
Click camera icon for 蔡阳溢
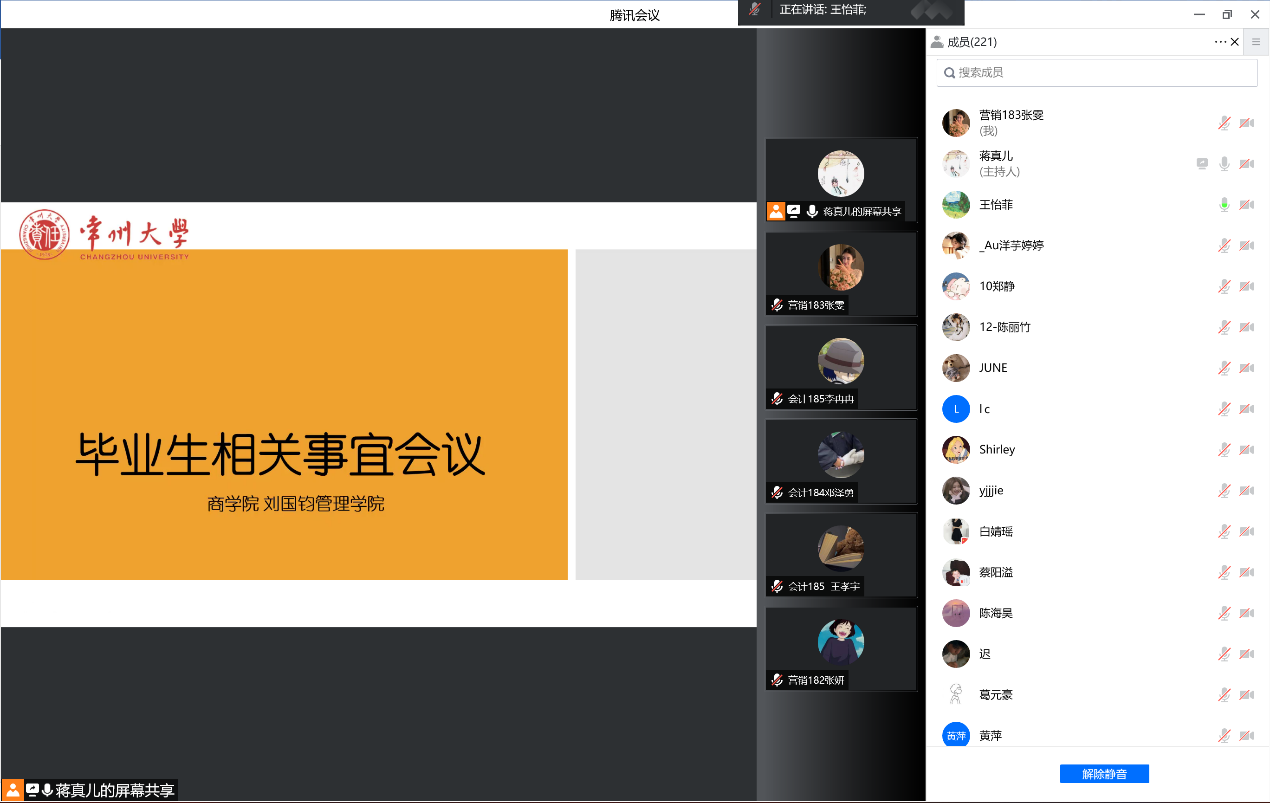click(x=1247, y=573)
